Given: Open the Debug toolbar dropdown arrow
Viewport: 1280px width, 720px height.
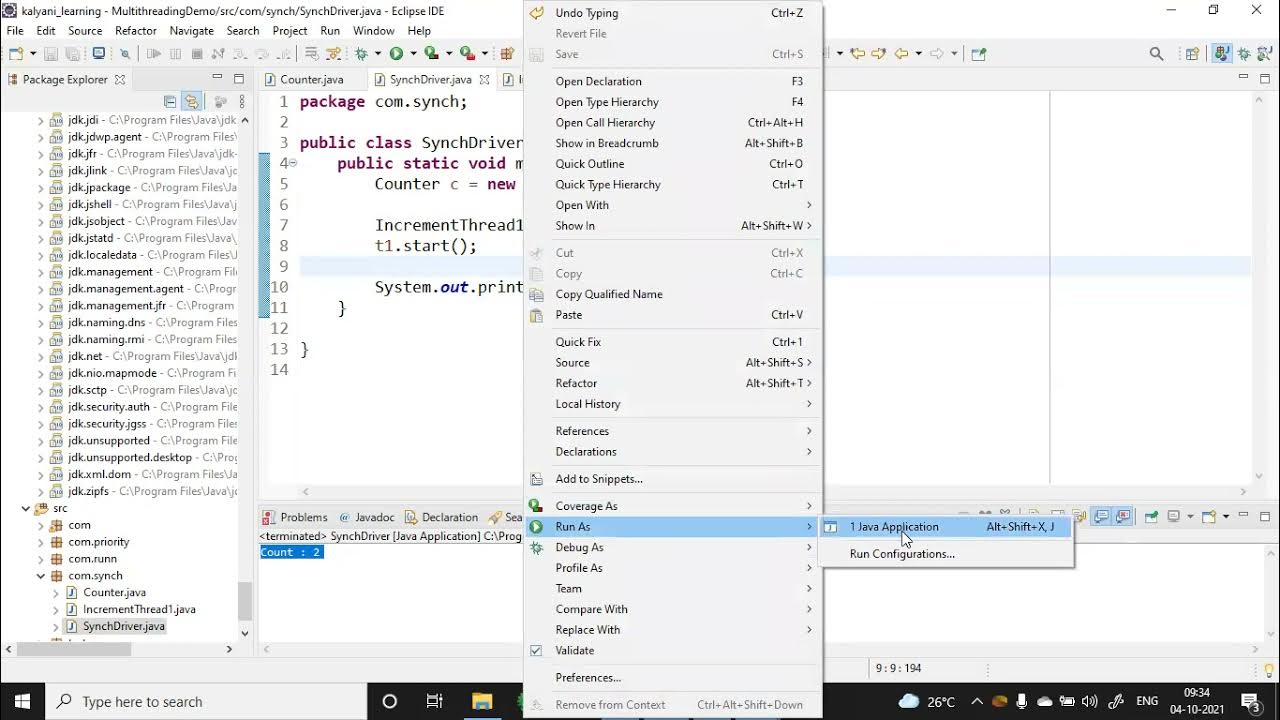Looking at the screenshot, I should [x=378, y=54].
